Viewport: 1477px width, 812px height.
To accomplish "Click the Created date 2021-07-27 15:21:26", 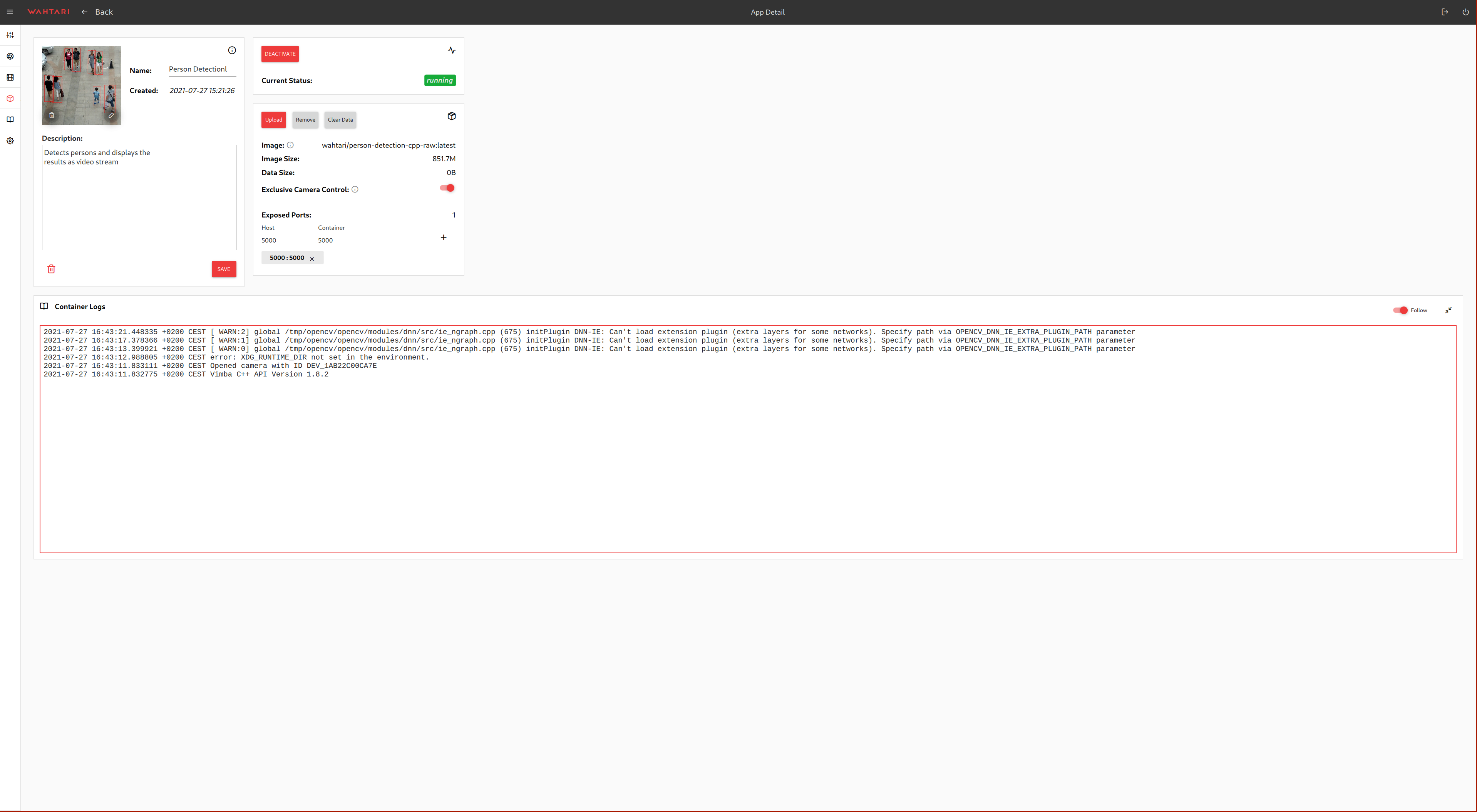I will click(x=202, y=90).
